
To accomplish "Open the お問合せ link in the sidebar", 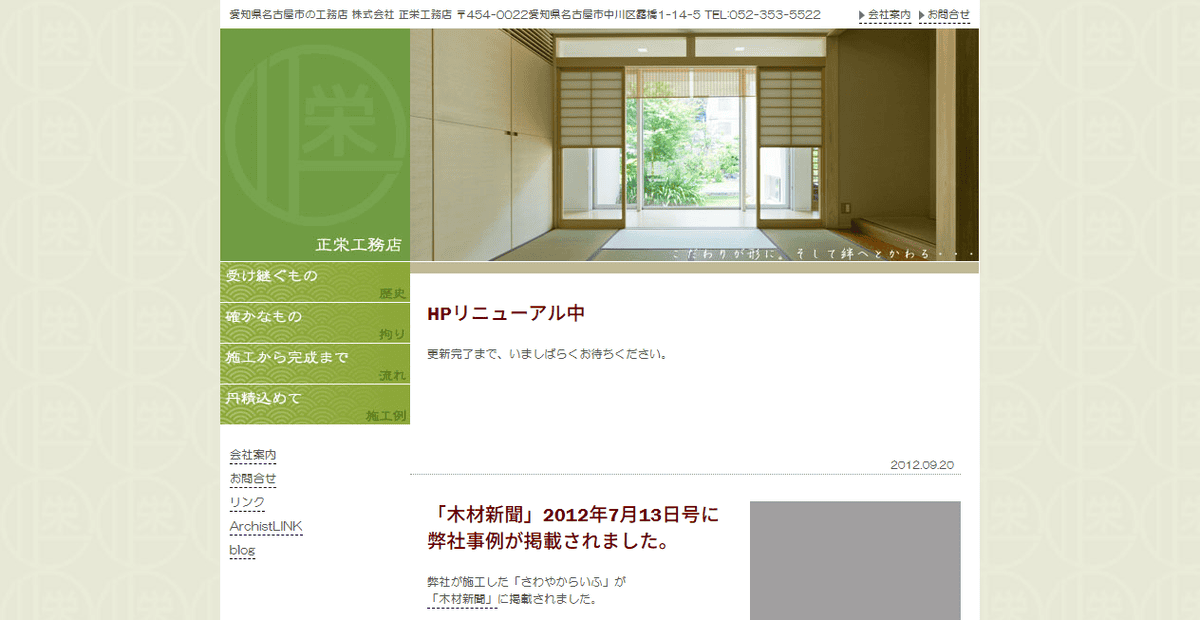I will 253,478.
